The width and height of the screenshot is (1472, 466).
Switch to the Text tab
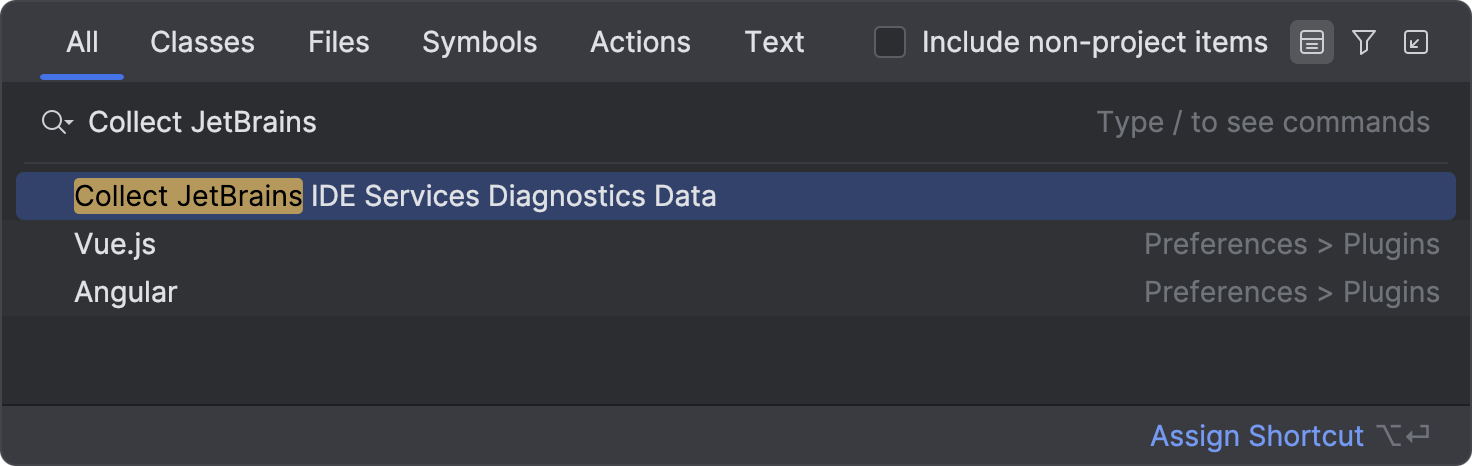[775, 42]
